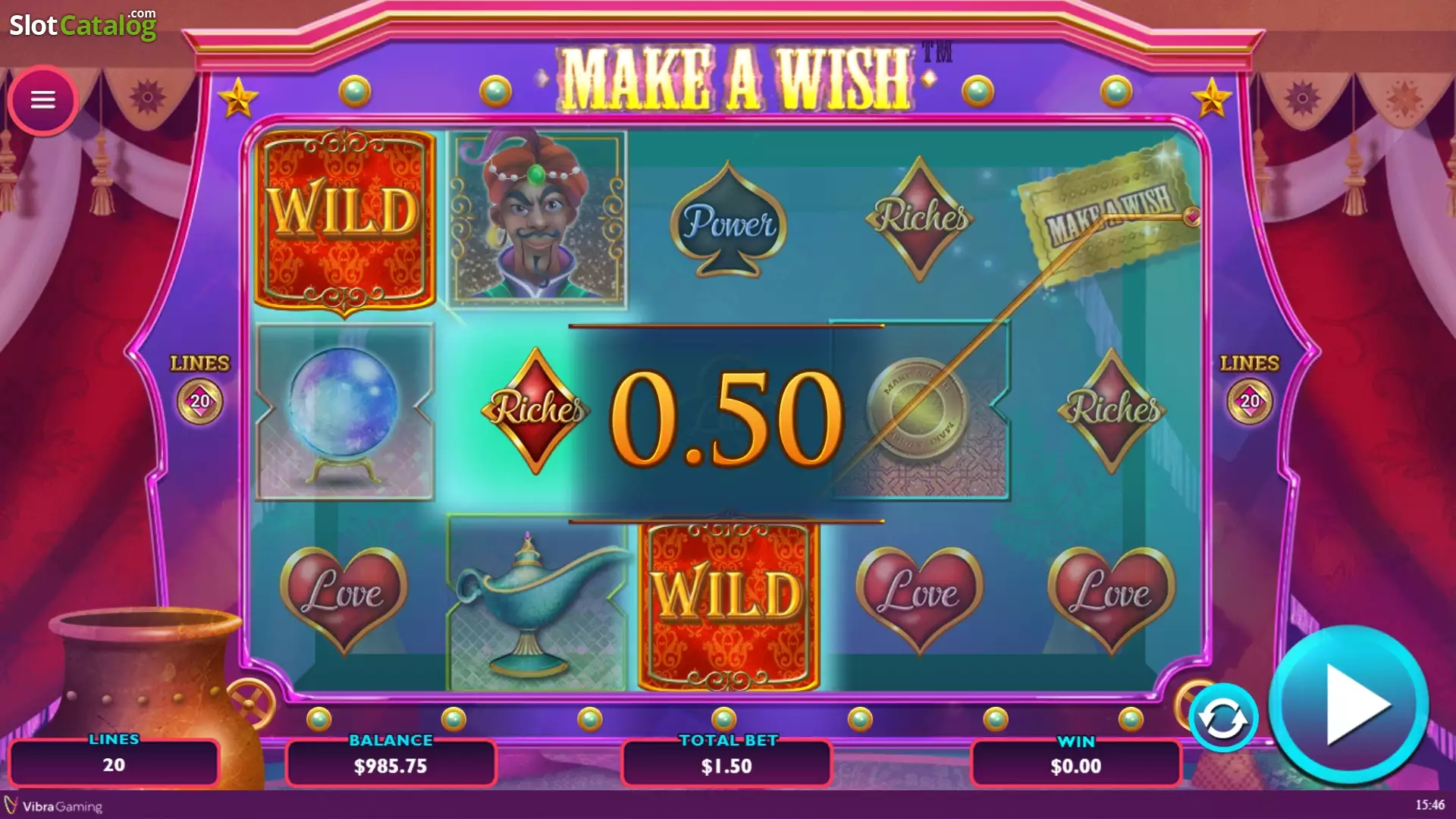1456x819 pixels.
Task: Click the genie character symbol
Action: (537, 218)
